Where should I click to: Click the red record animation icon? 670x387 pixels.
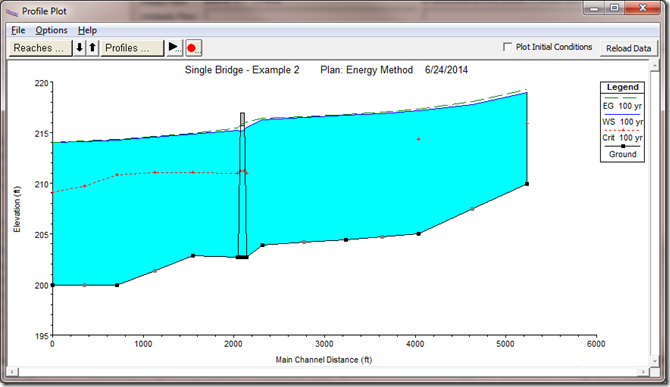[192, 48]
